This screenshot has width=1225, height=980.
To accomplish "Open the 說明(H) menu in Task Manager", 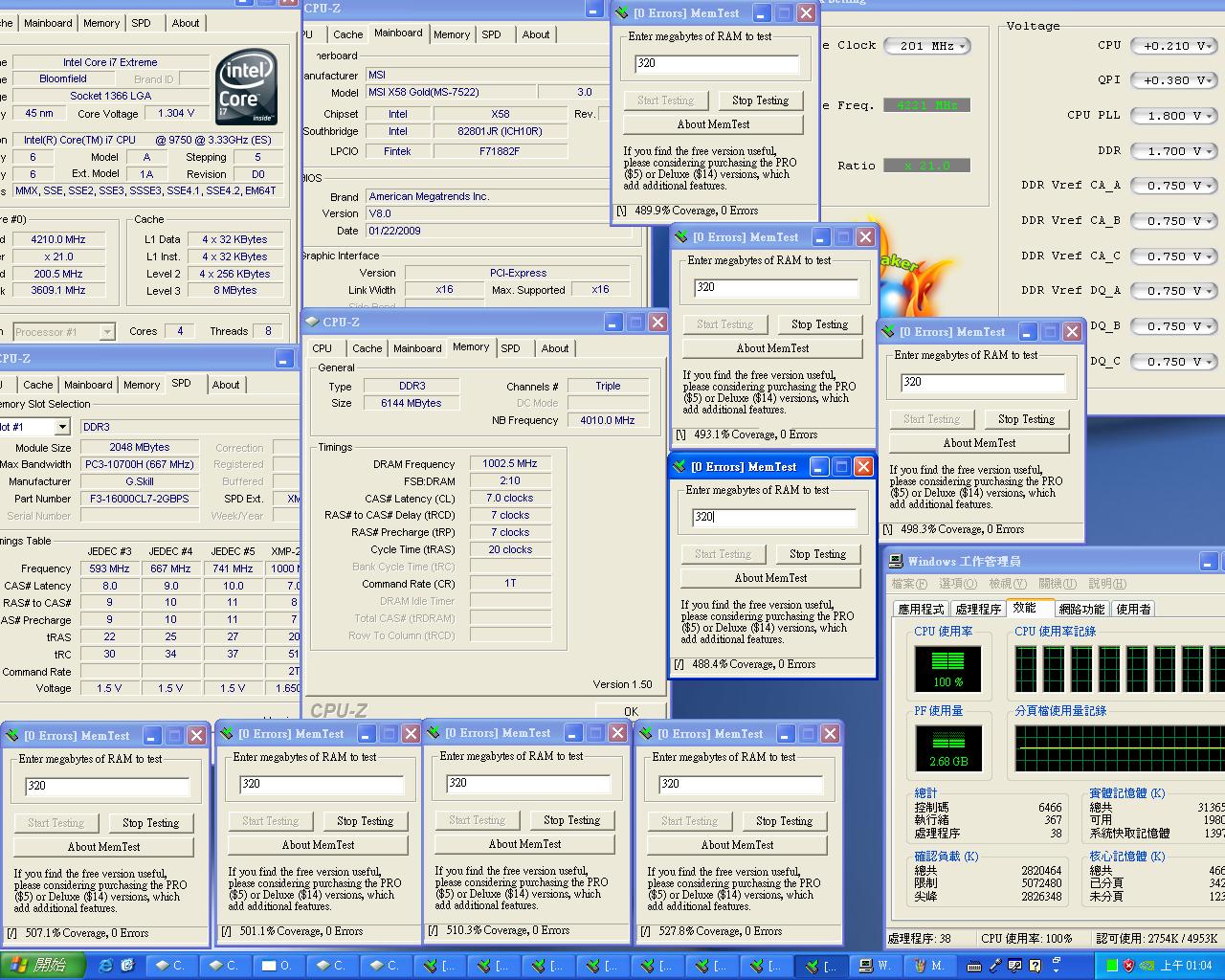I will [x=1107, y=584].
